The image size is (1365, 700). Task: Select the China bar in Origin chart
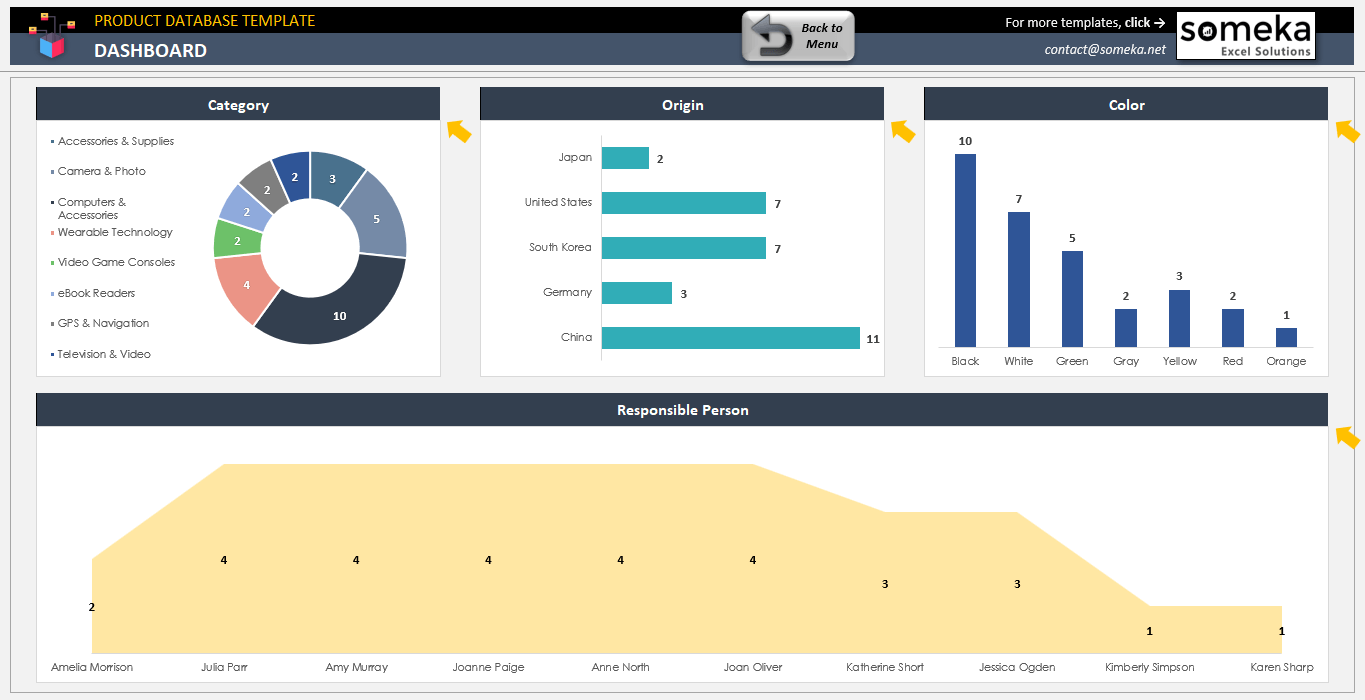pyautogui.click(x=731, y=338)
